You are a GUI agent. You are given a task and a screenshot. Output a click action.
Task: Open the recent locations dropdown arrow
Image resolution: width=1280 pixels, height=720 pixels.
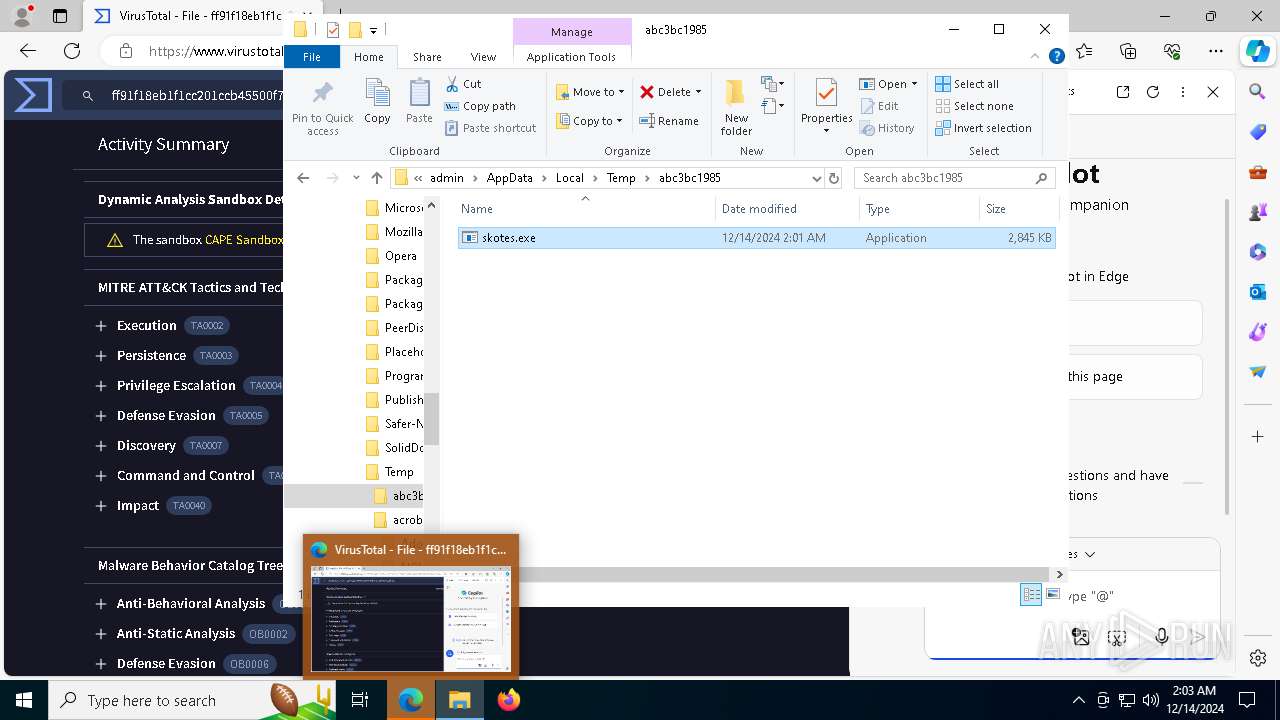tap(356, 178)
